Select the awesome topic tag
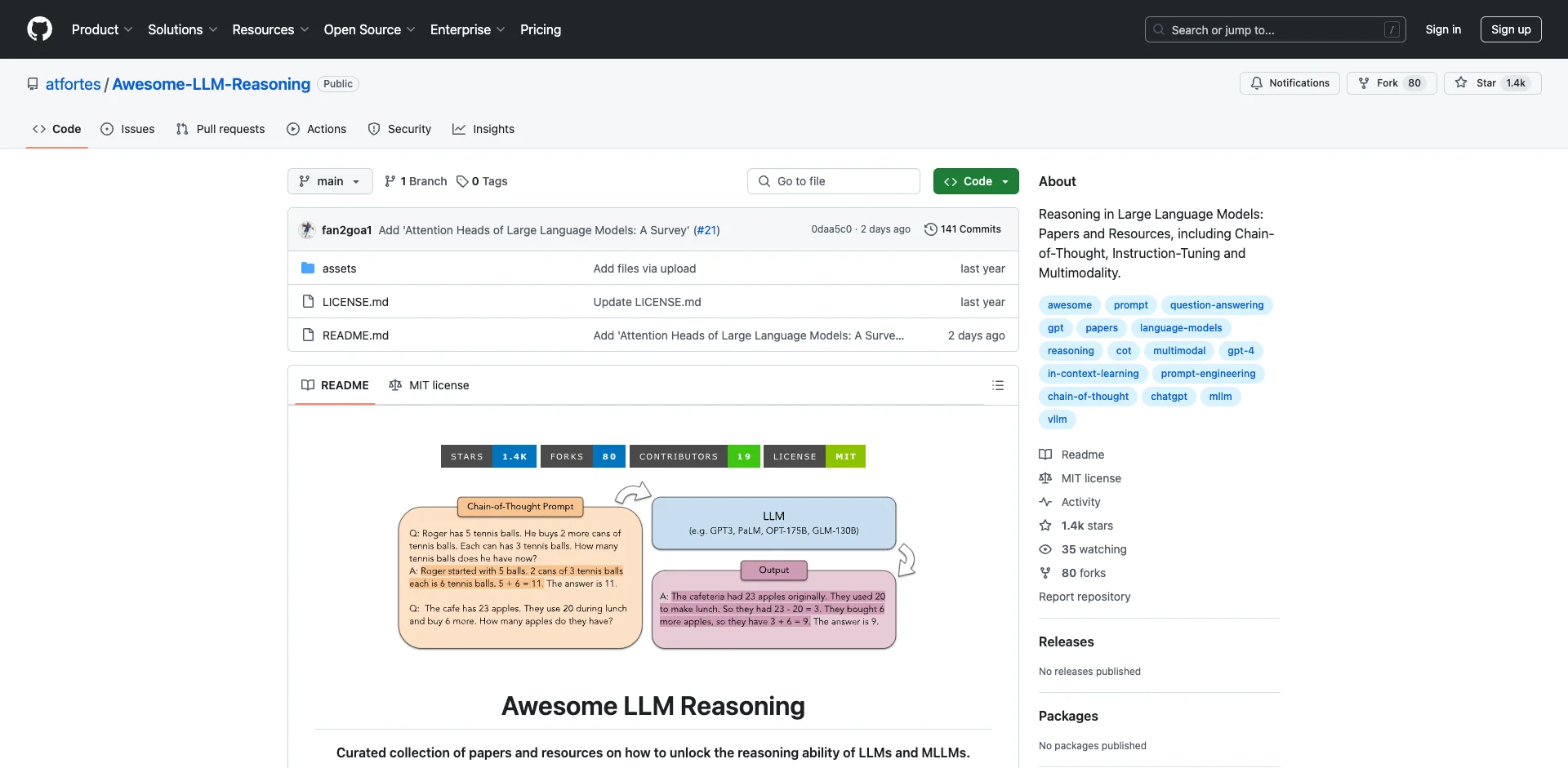The width and height of the screenshot is (1568, 768). (1070, 305)
